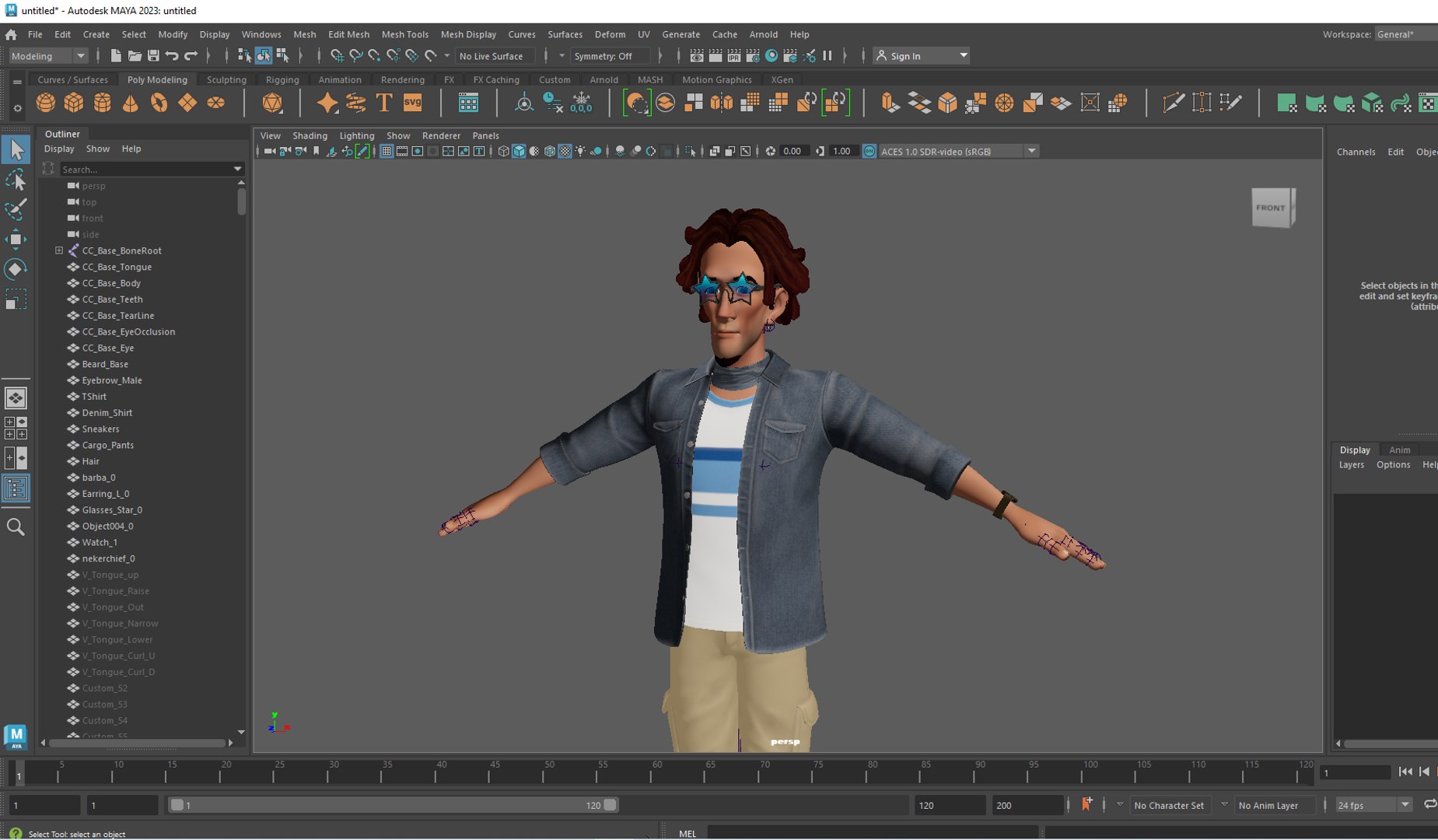Screen dimensions: 1438x840
Task: Toggle use all lights viewport button
Action: click(580, 152)
